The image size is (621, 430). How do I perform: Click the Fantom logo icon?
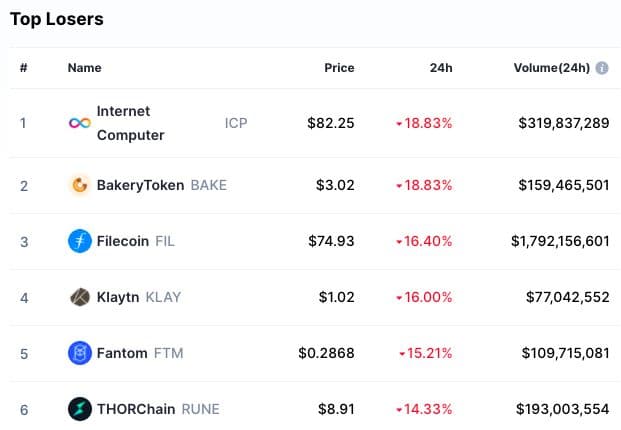click(79, 353)
